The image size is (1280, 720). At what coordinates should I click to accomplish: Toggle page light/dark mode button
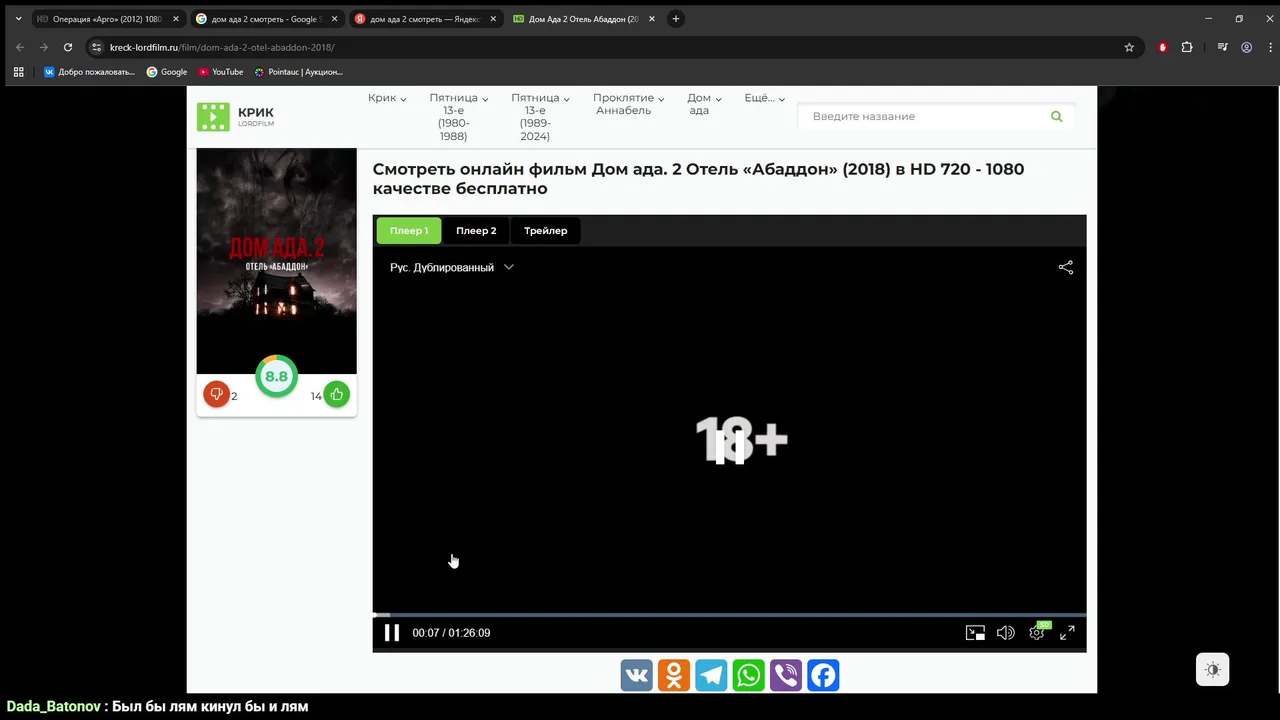pyautogui.click(x=1213, y=669)
